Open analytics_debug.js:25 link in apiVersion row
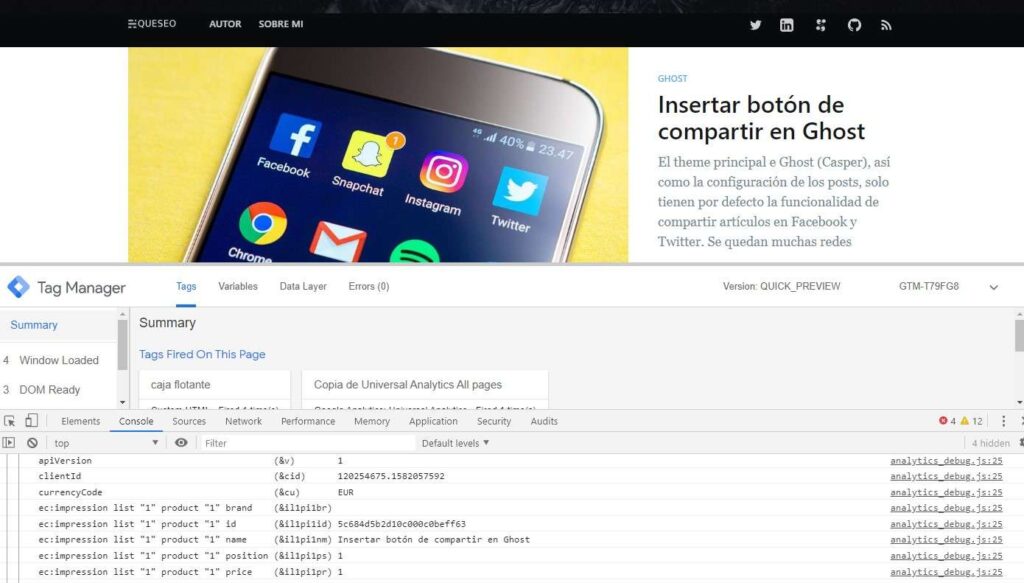Viewport: 1024px width, 583px height. (x=946, y=461)
